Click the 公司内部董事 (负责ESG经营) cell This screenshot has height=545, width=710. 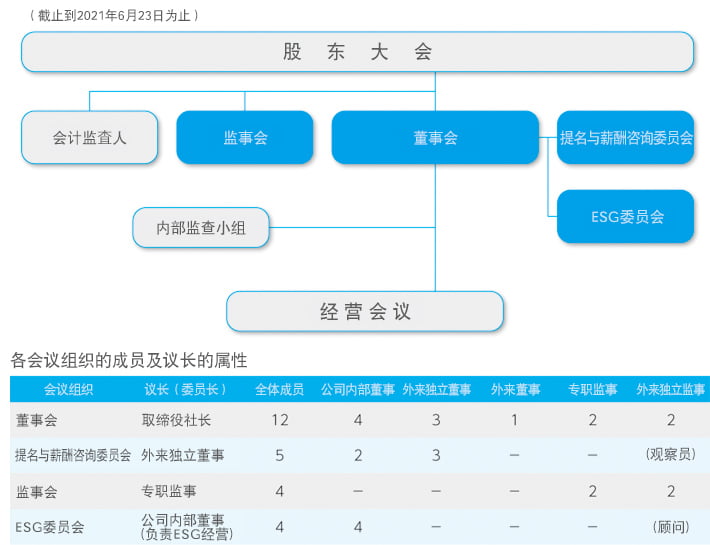pos(187,527)
